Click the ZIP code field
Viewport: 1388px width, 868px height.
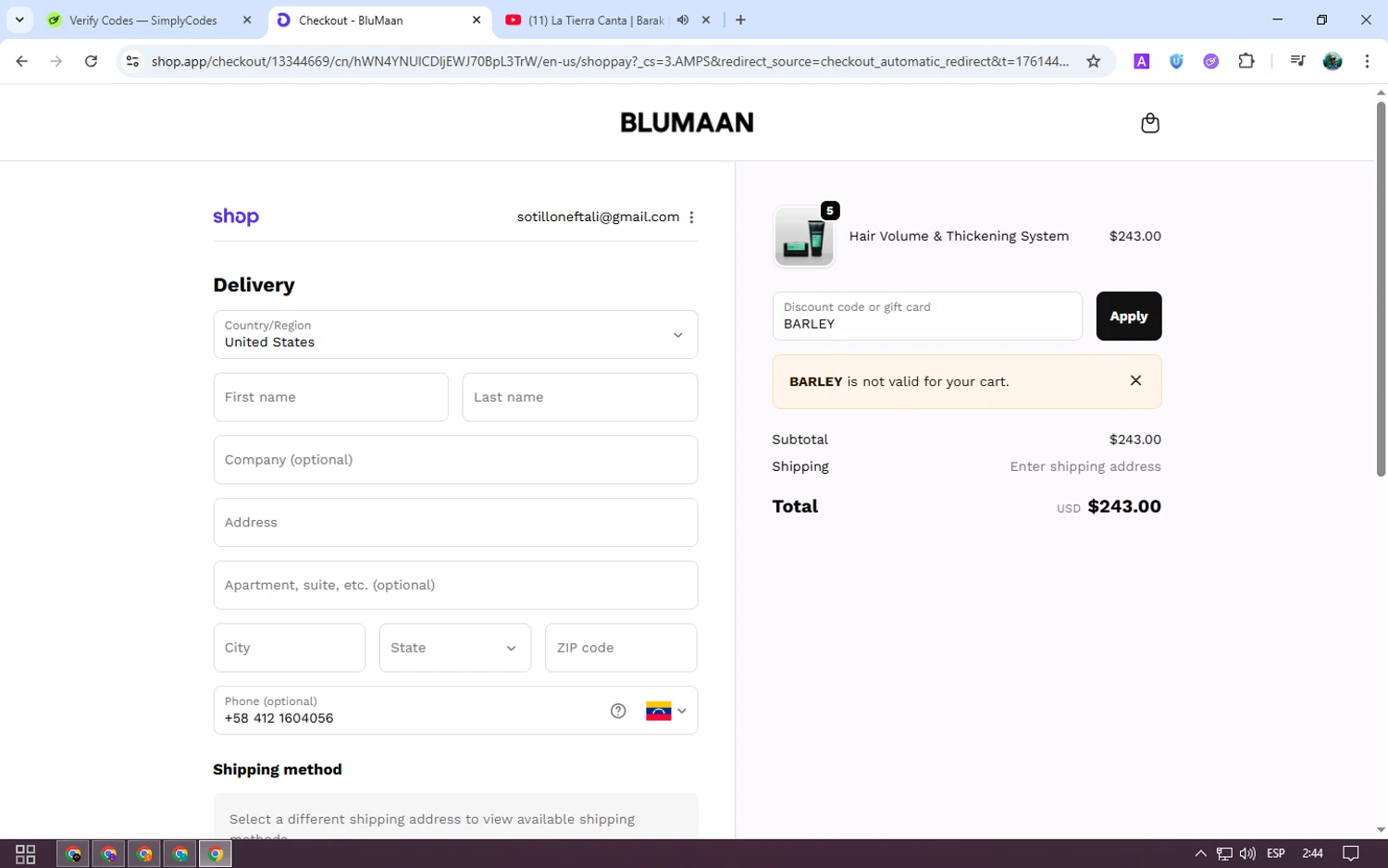tap(621, 648)
